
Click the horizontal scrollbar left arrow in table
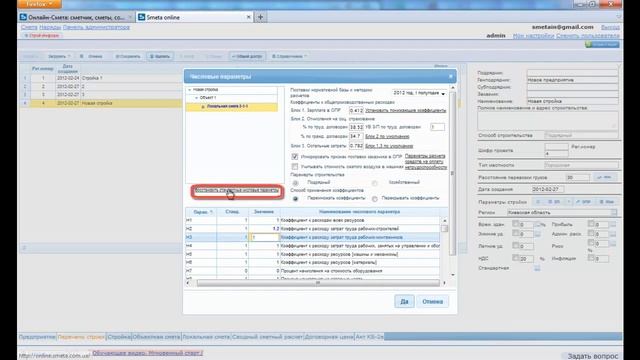[188, 282]
